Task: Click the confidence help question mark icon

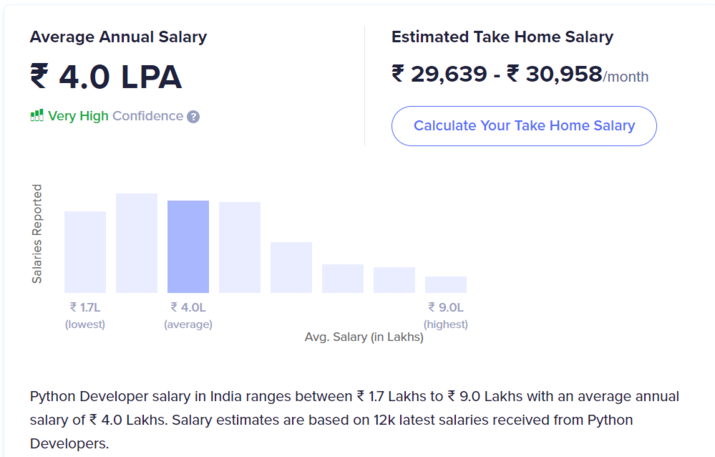Action: pos(194,116)
